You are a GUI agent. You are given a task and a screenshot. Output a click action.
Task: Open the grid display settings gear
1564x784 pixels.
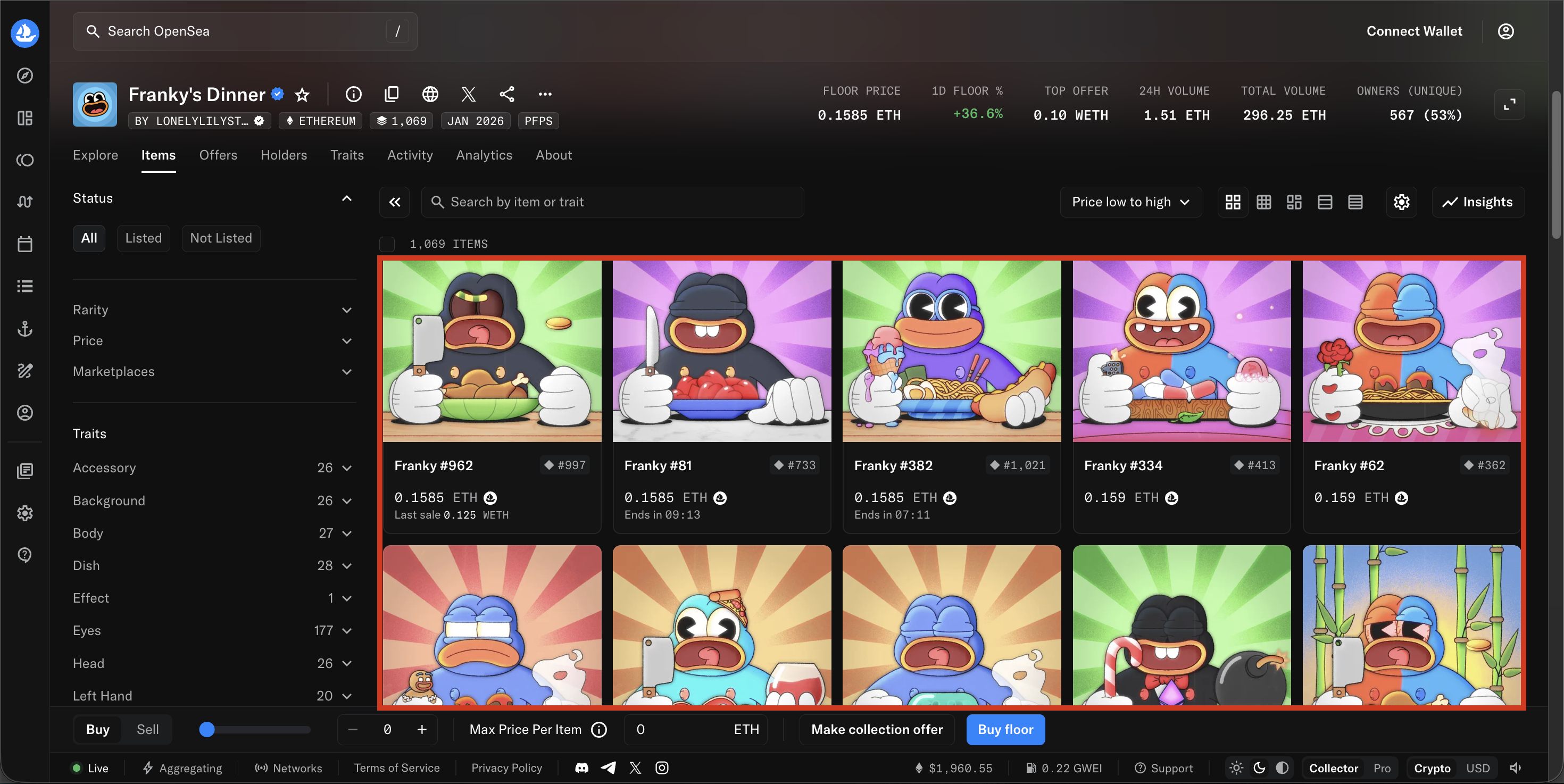coord(1401,202)
